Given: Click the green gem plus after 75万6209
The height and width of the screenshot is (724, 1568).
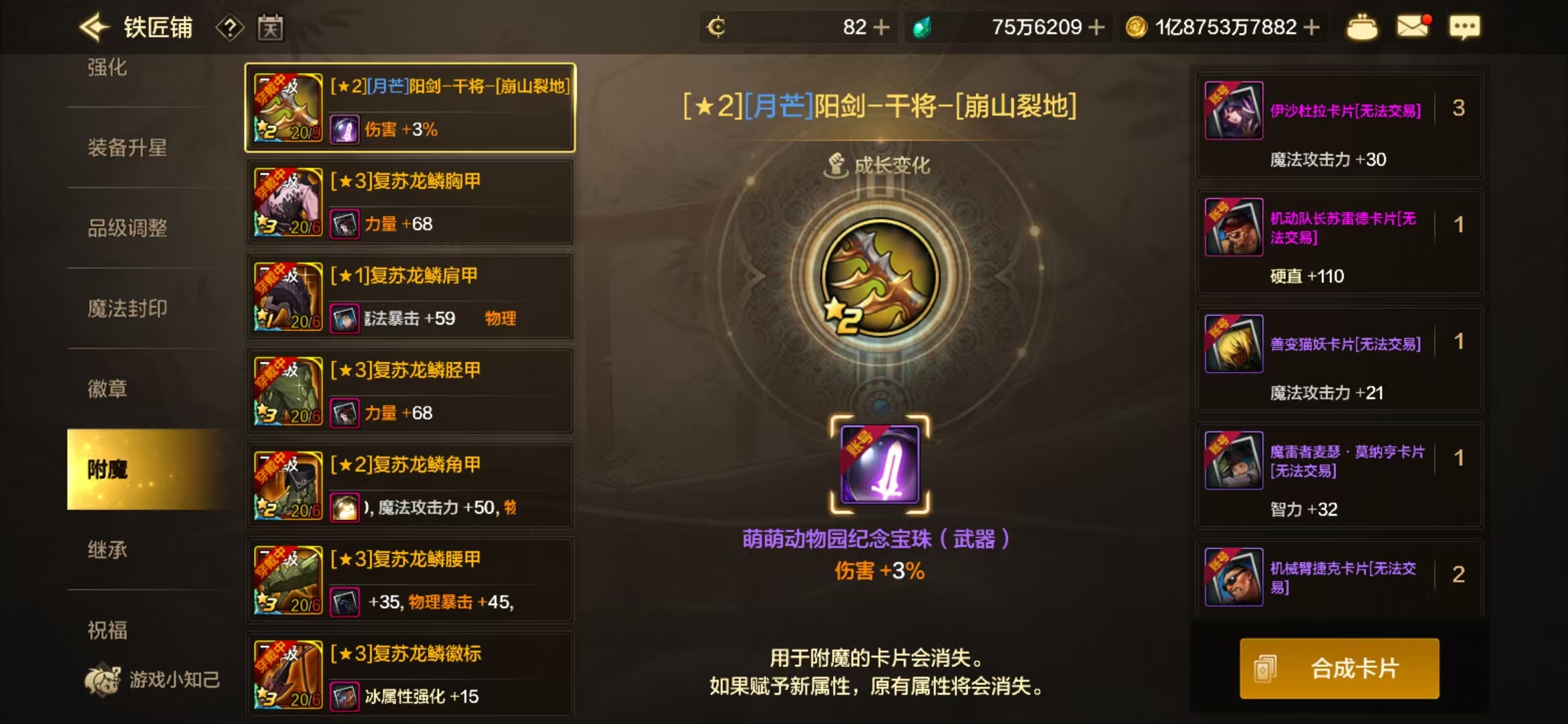Looking at the screenshot, I should point(1096,27).
